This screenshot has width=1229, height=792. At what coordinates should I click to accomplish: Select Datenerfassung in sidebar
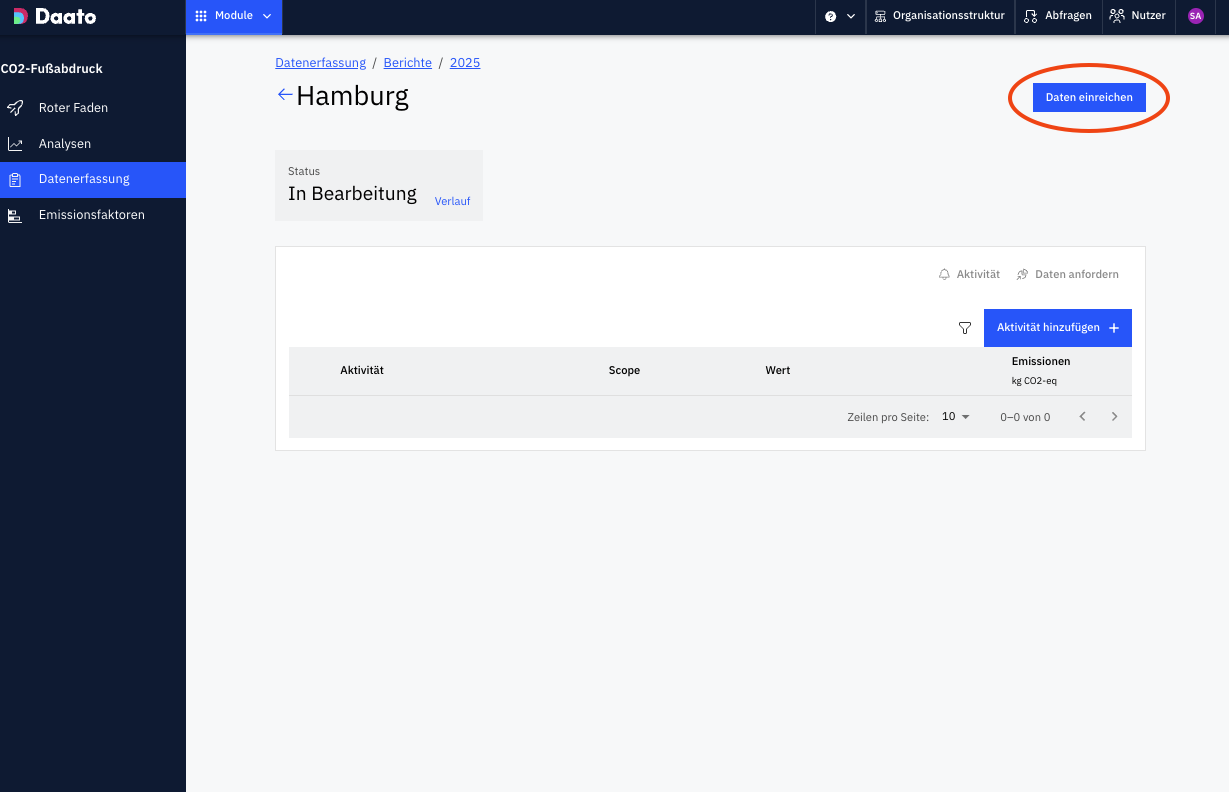point(93,180)
